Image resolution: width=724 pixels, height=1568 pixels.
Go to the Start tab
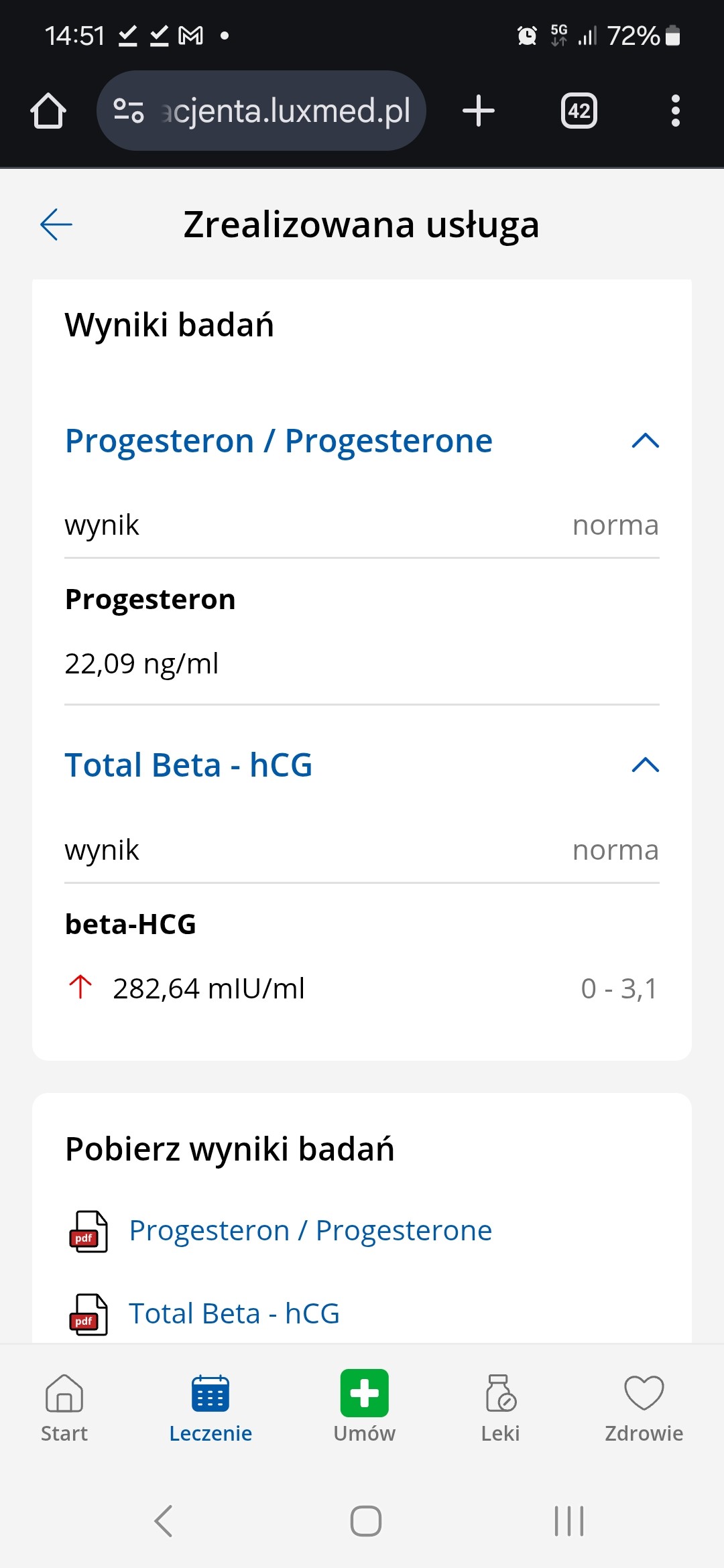click(x=64, y=1406)
